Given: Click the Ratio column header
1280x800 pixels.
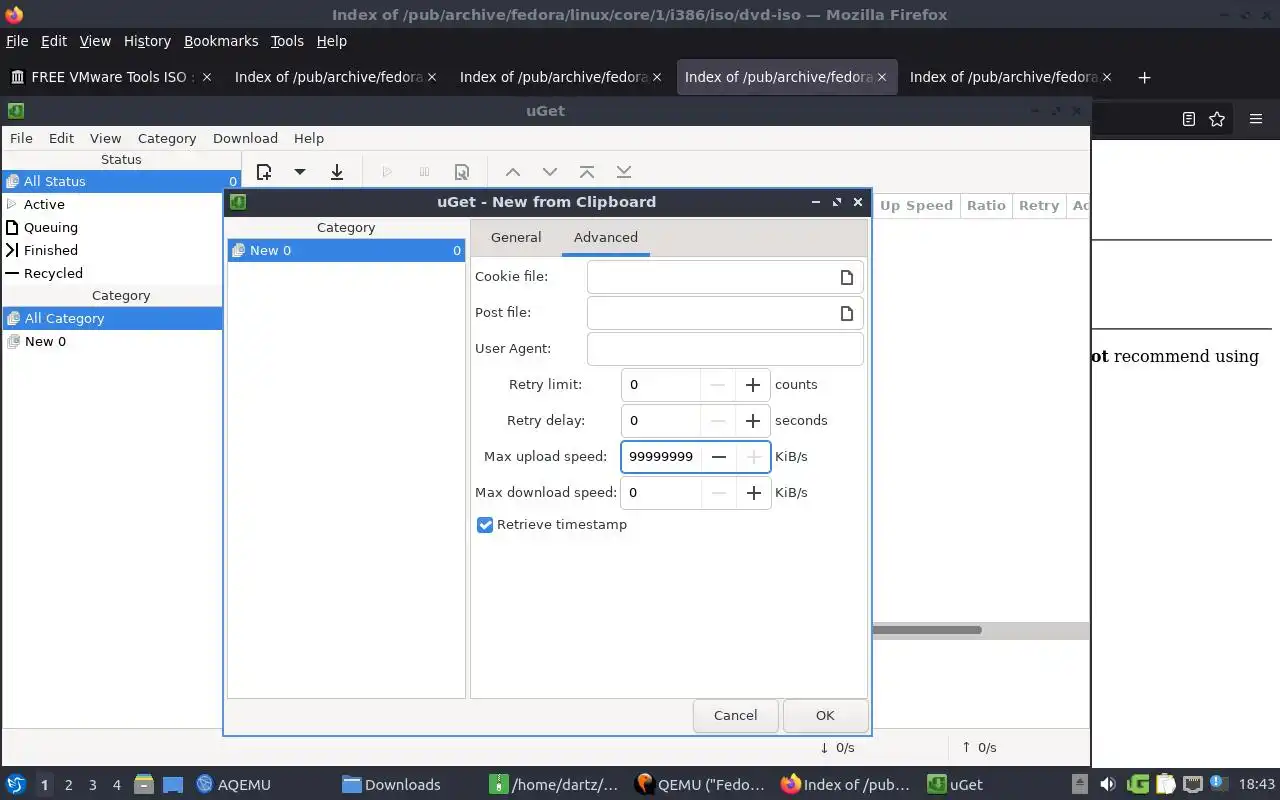Looking at the screenshot, I should (985, 205).
